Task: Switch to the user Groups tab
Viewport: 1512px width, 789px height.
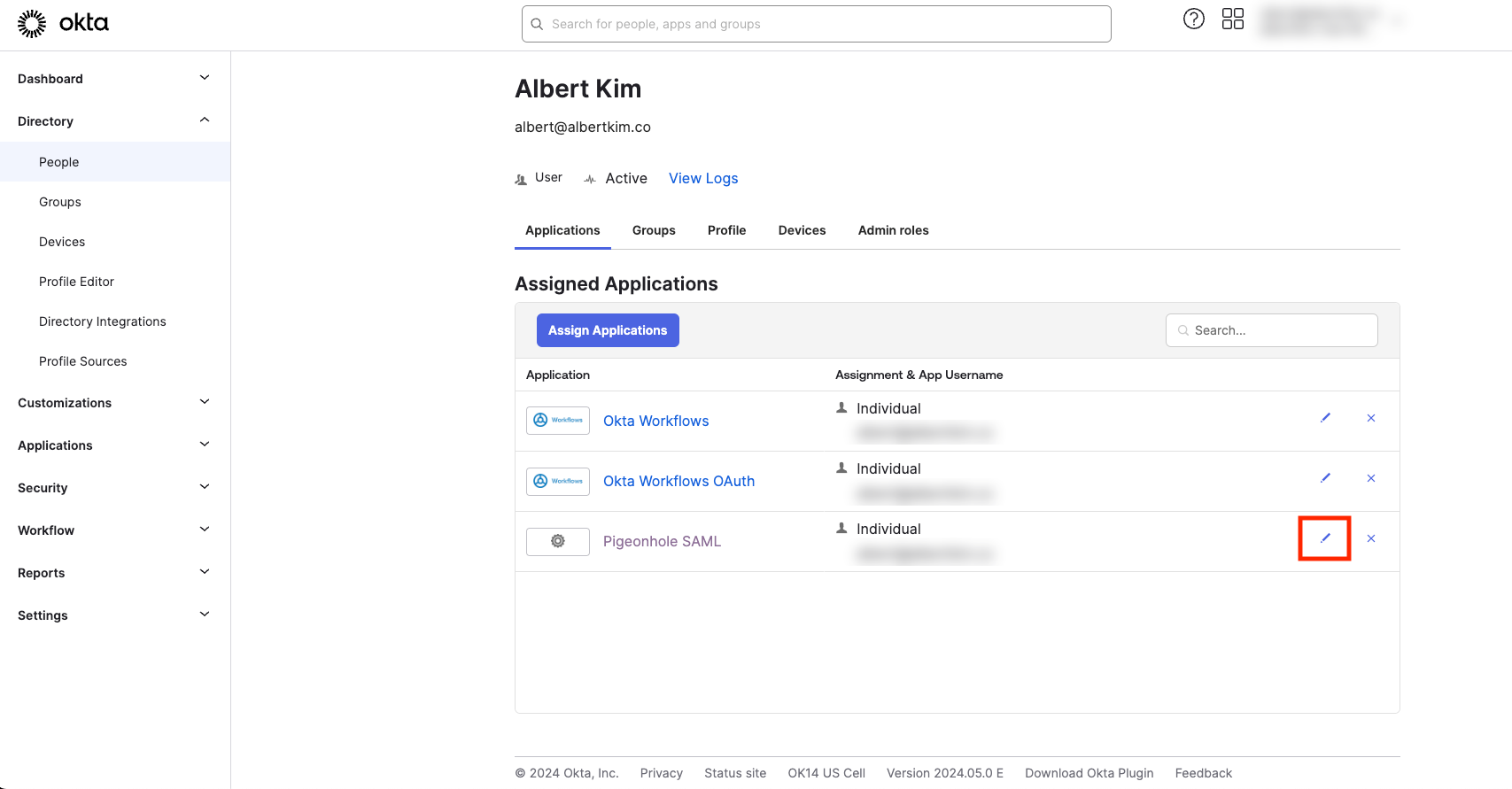Action: point(654,230)
